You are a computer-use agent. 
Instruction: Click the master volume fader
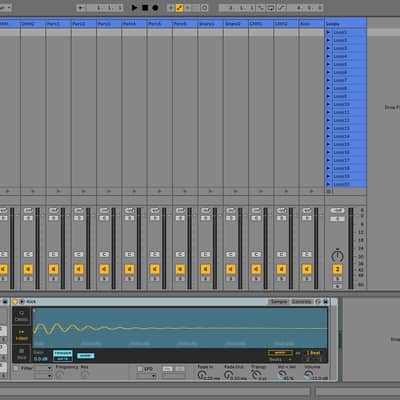351,248
